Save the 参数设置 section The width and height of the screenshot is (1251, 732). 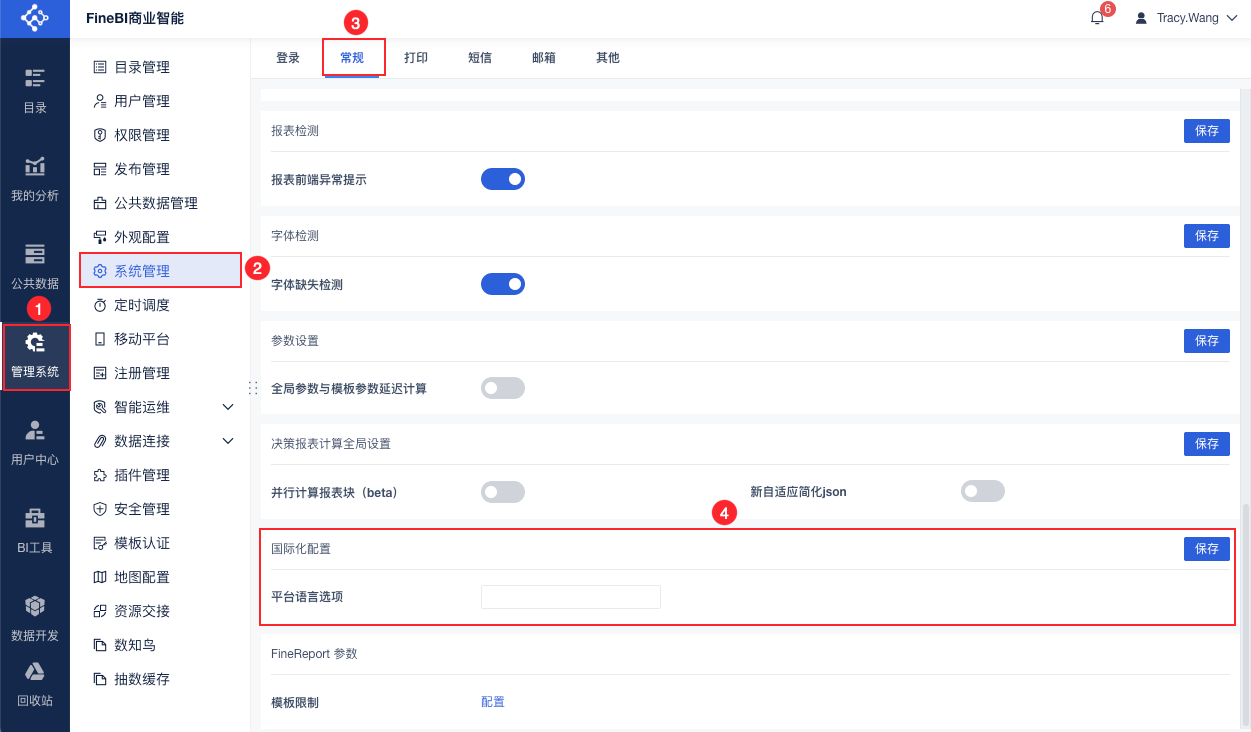(x=1207, y=341)
